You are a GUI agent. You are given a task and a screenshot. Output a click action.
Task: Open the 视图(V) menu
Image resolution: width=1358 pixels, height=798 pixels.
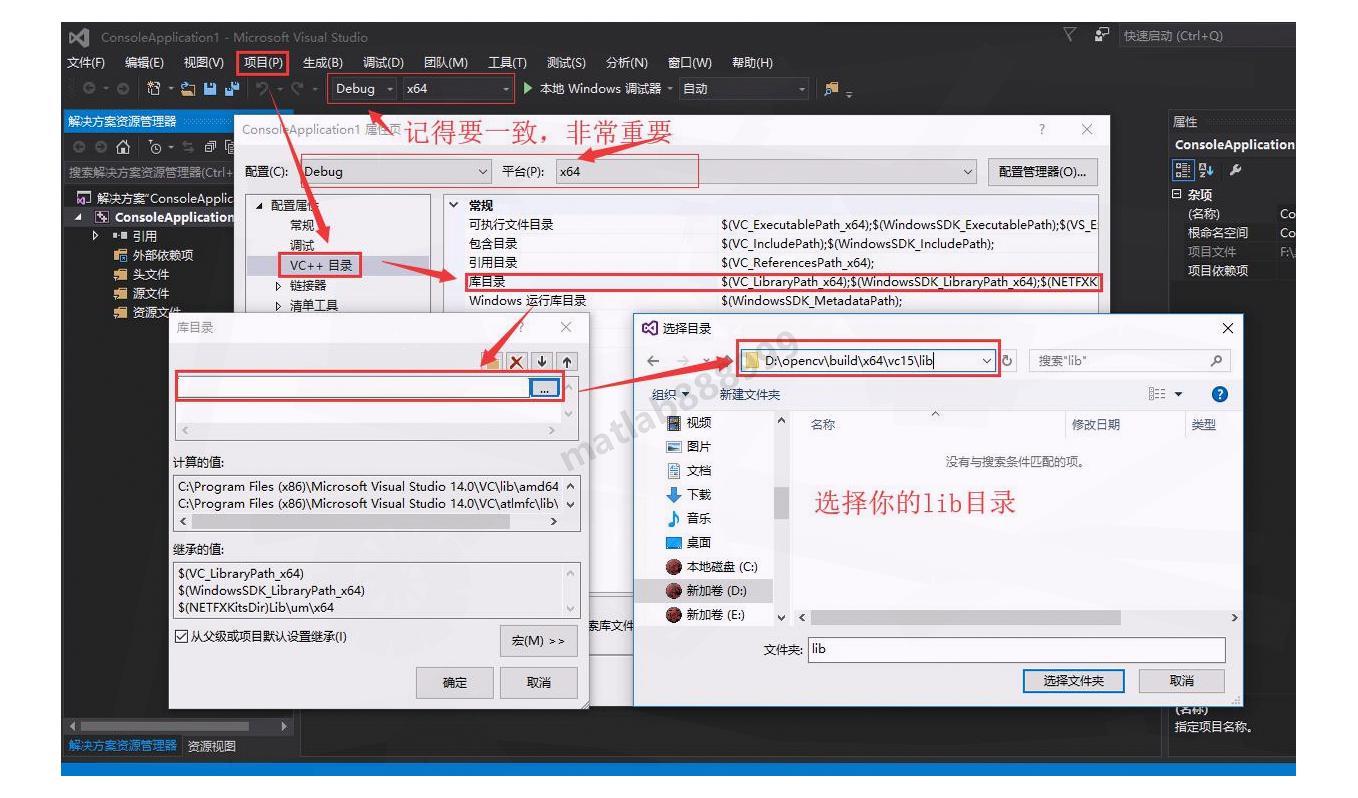(204, 63)
